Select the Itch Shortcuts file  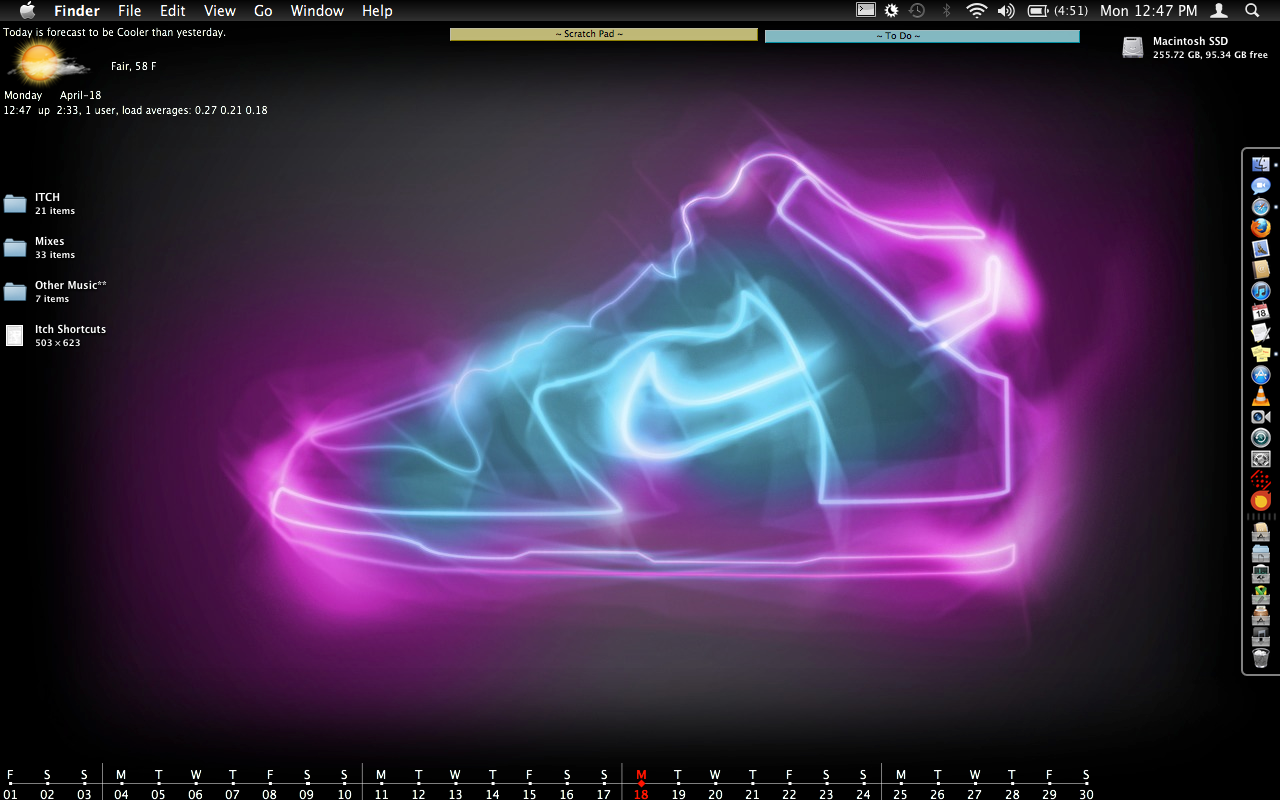[14, 335]
